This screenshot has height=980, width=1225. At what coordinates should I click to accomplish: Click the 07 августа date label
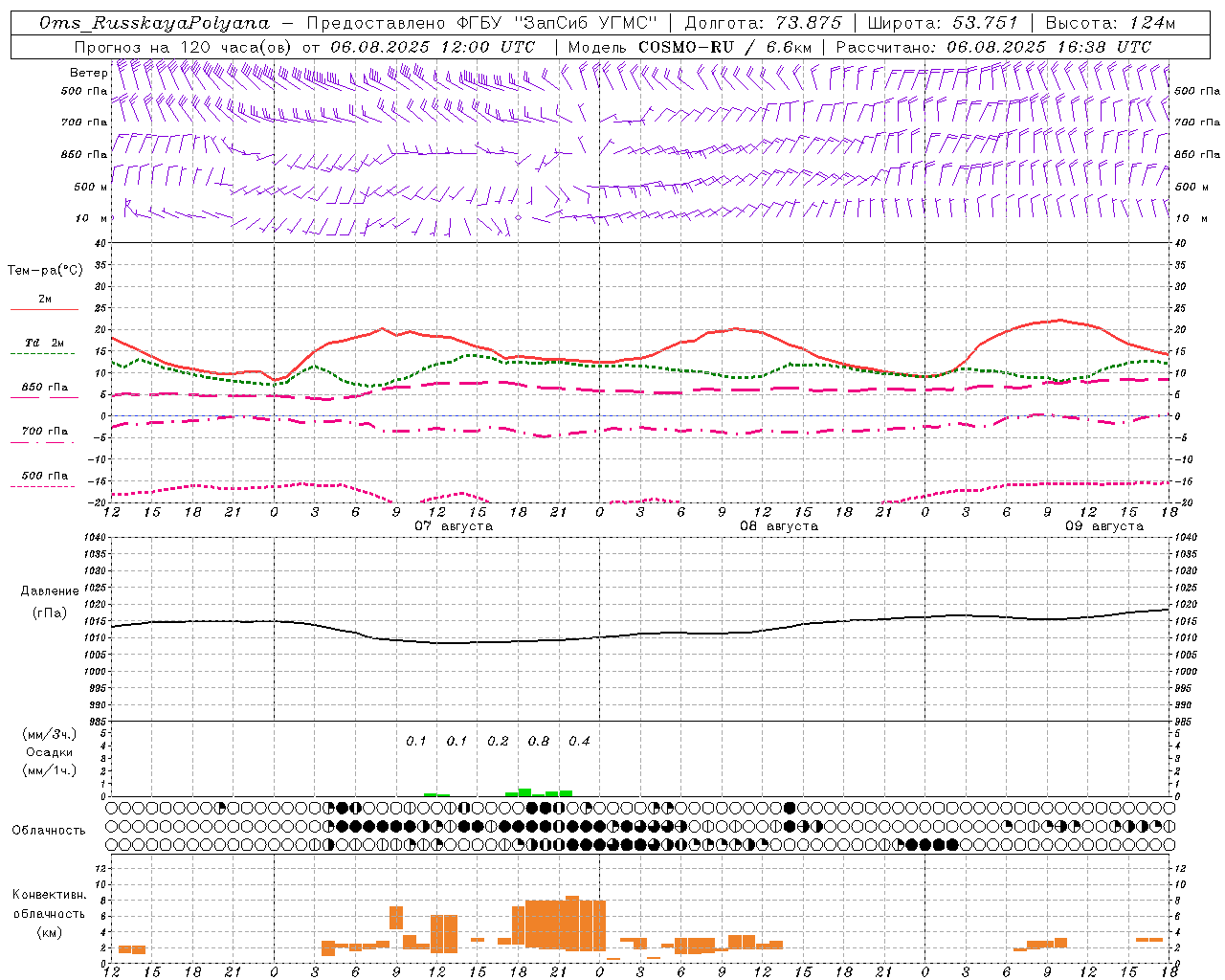(x=454, y=526)
